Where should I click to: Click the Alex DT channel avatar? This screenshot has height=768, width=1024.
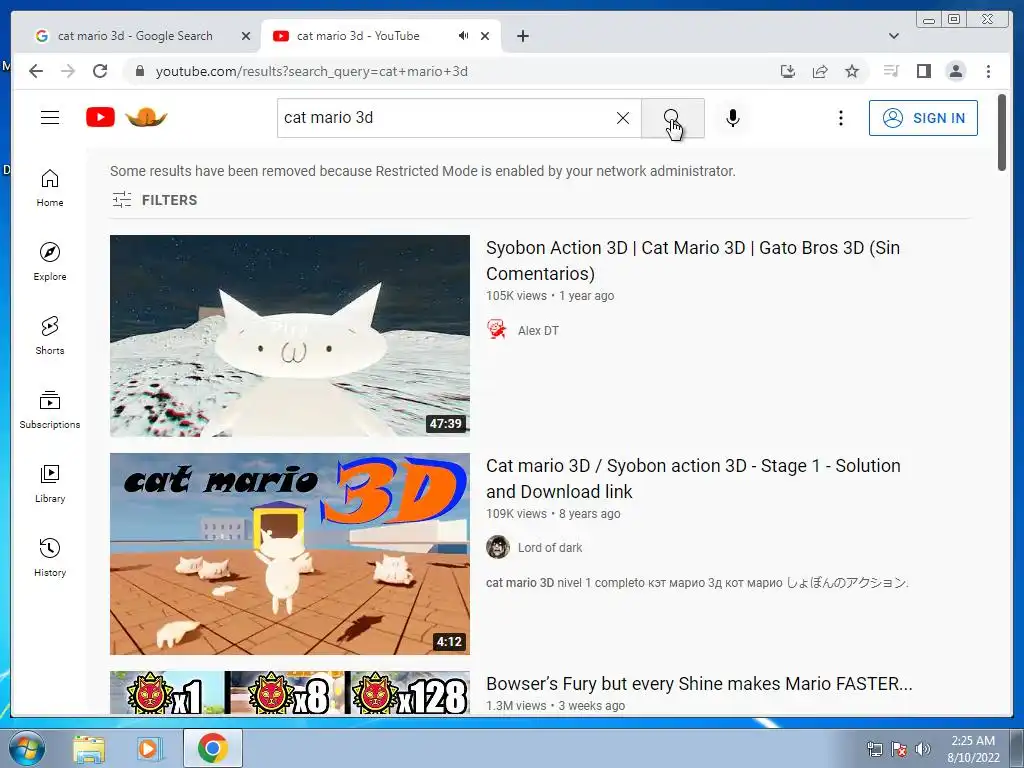click(x=497, y=329)
